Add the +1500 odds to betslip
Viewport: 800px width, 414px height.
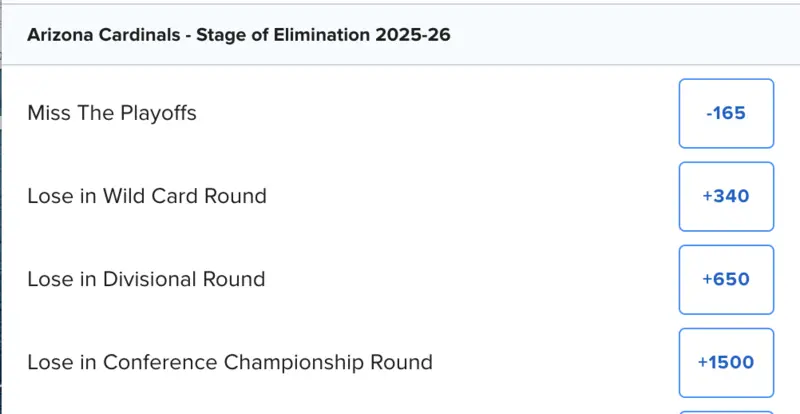coord(726,362)
